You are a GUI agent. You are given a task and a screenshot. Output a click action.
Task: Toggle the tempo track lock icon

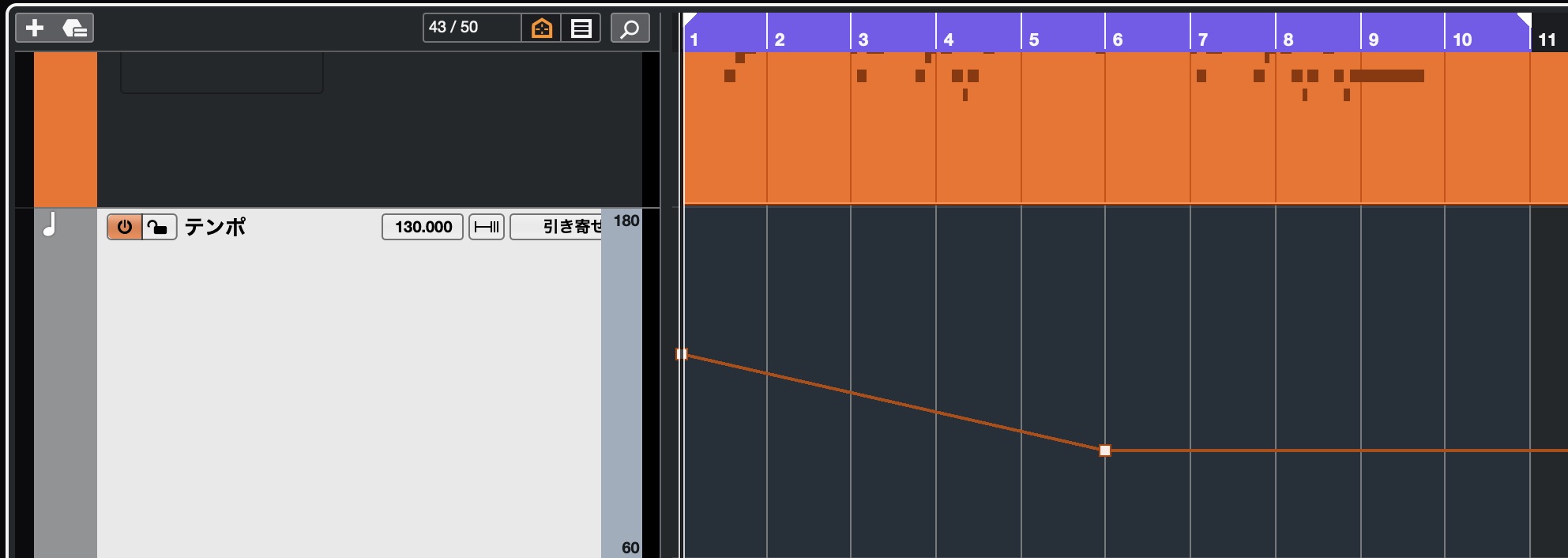[x=159, y=227]
